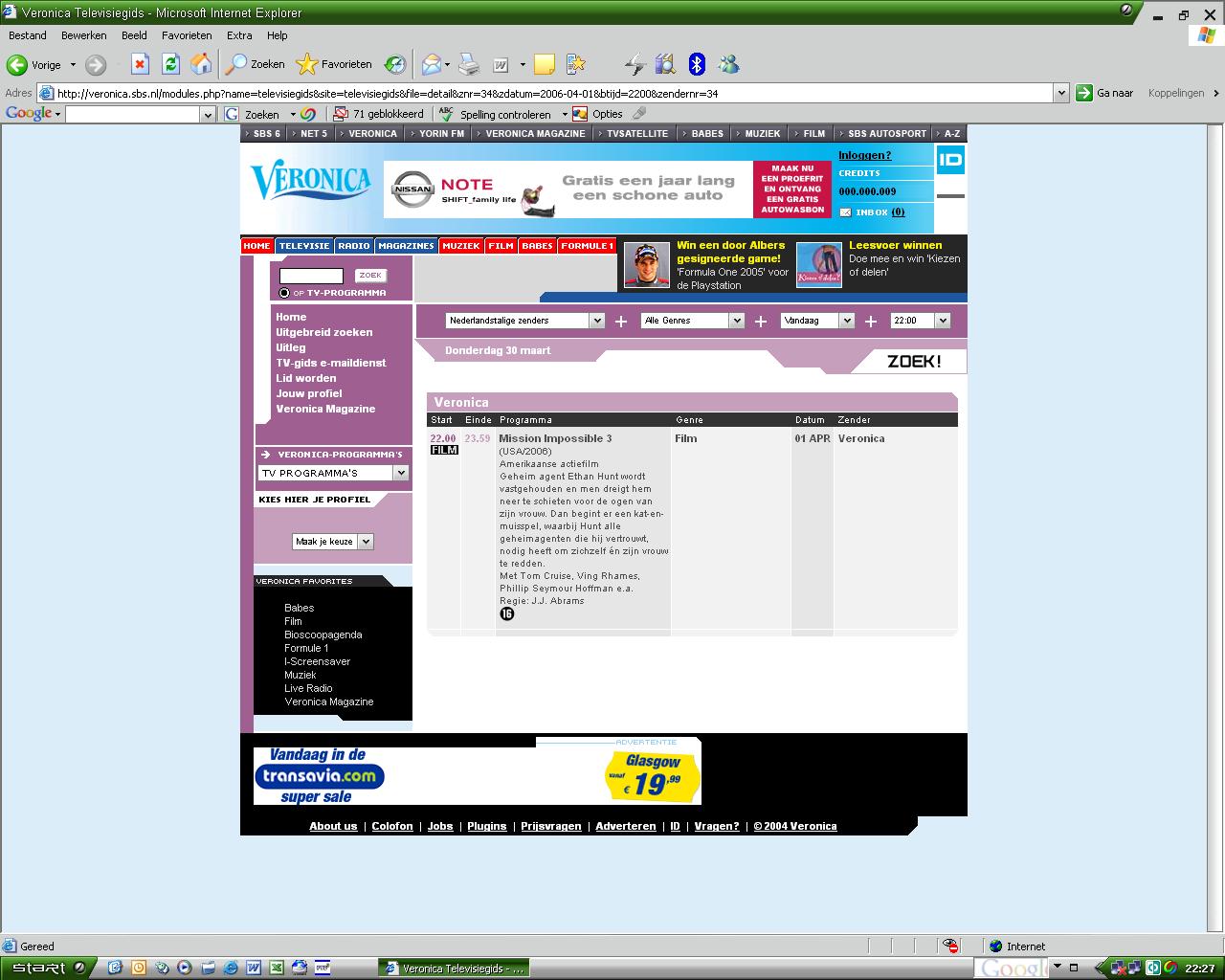Edit the page with Word icon

click(x=501, y=65)
